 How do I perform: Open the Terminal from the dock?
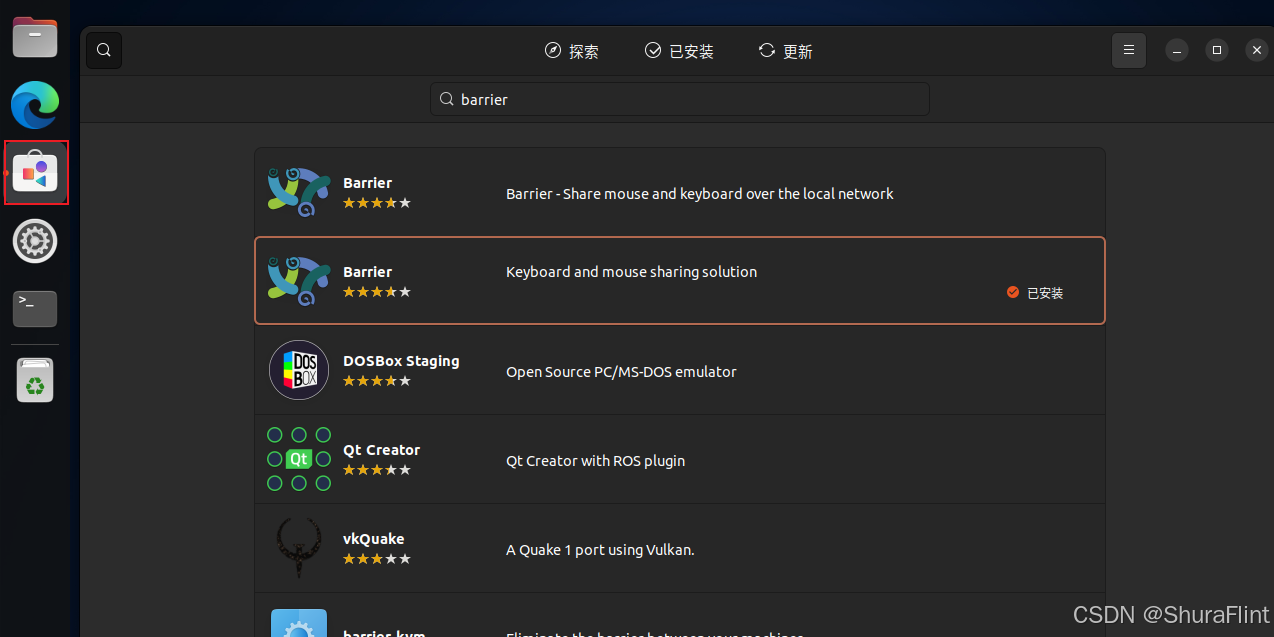click(35, 308)
